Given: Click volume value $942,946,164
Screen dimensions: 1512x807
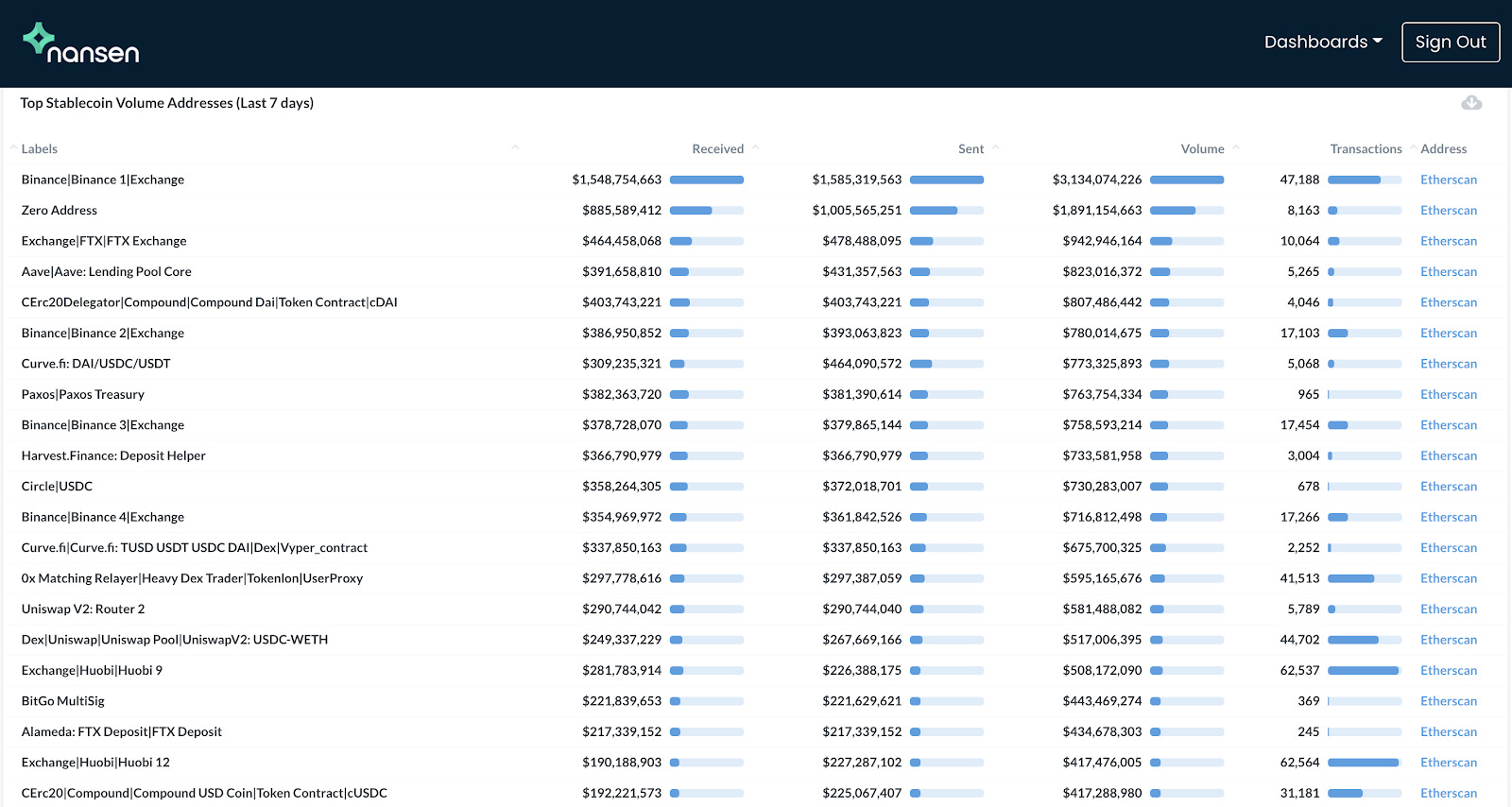Looking at the screenshot, I should 1102,241.
